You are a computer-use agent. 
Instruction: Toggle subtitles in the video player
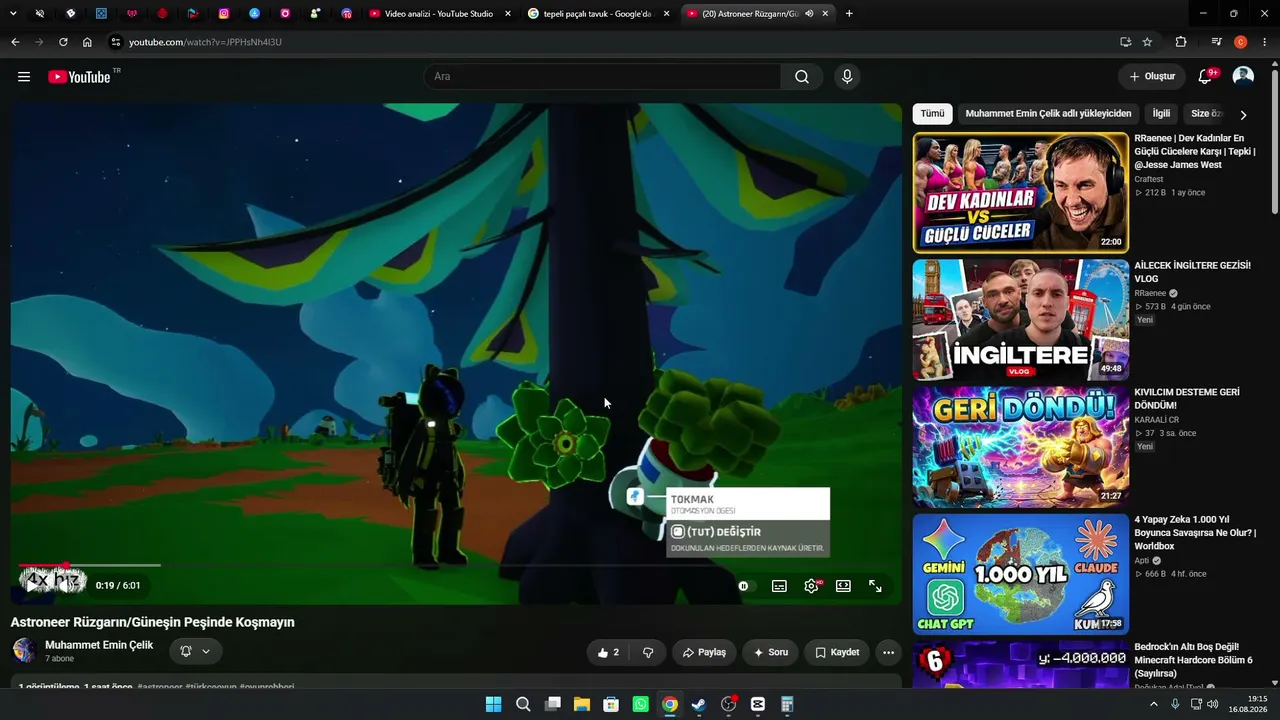point(779,586)
